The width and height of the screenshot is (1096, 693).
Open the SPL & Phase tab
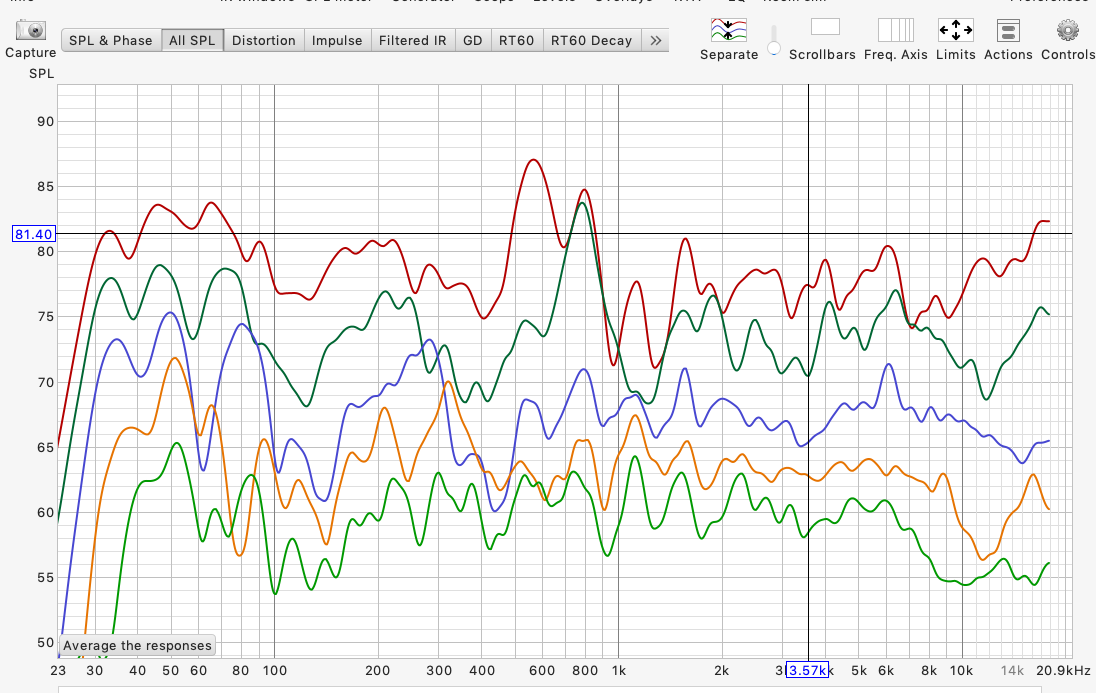pyautogui.click(x=110, y=41)
